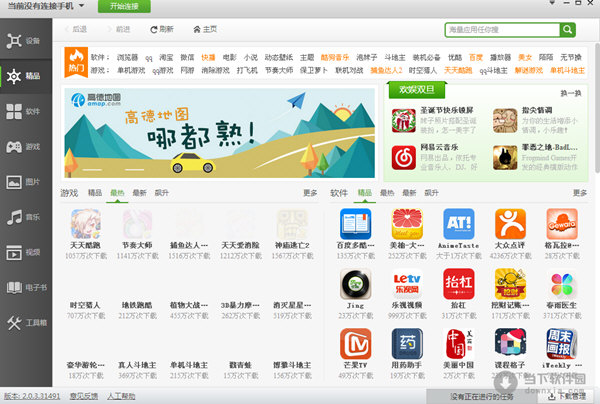Viewport: 600px width, 404px height.
Task: Click the 捕鱼达人2 game tag
Action: click(386, 70)
